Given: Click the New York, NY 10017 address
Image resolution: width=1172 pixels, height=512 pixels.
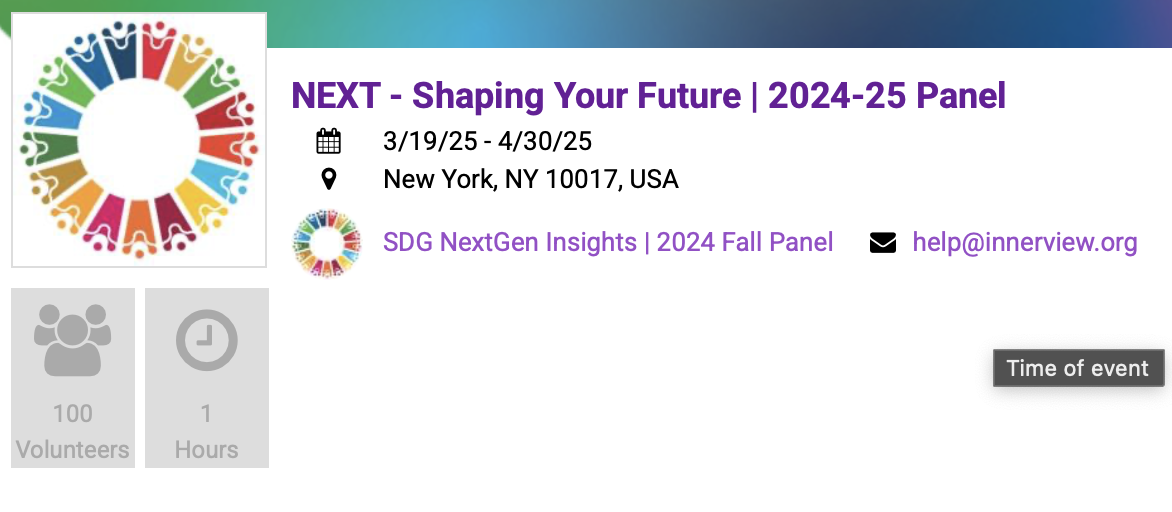Looking at the screenshot, I should (531, 180).
